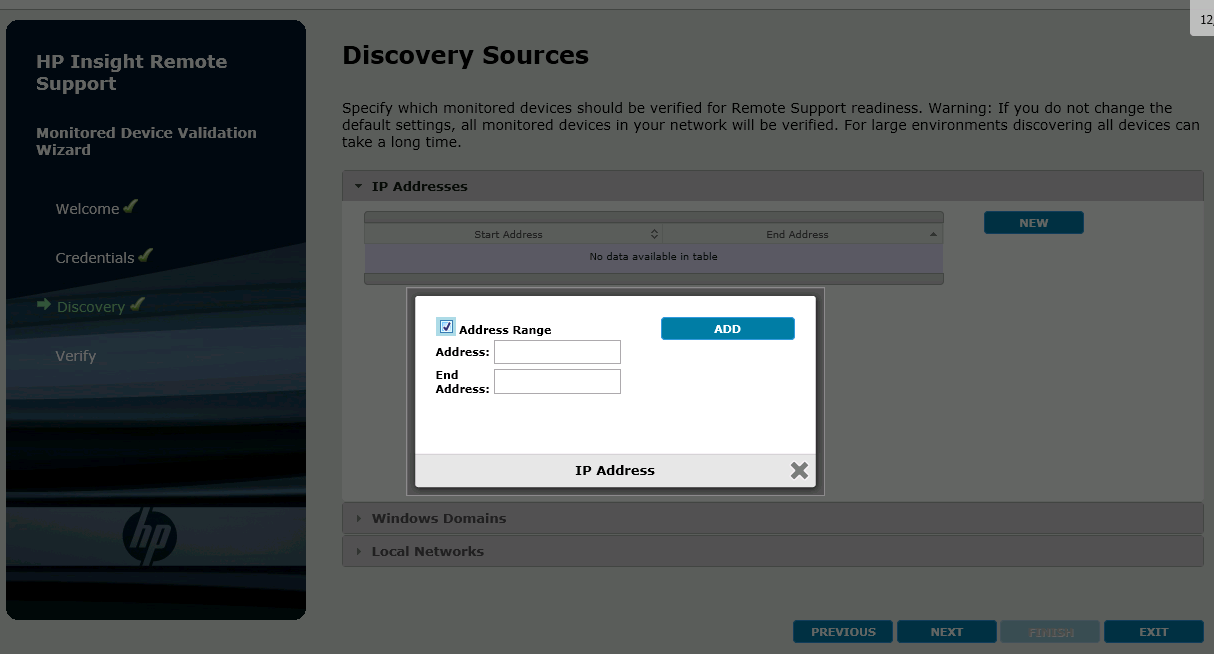Click the green checkmark beside Welcome
Viewport: 1214px width, 654px height.
point(130,207)
